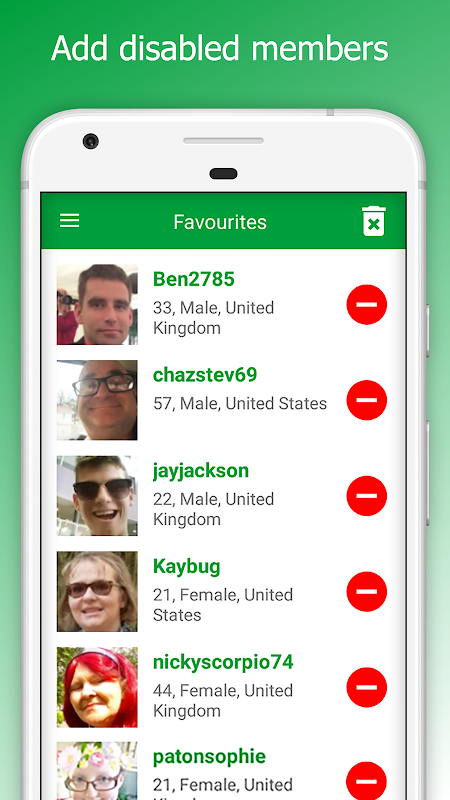Viewport: 450px width, 800px height.
Task: Open patonsophie profile photo
Action: tap(97, 771)
